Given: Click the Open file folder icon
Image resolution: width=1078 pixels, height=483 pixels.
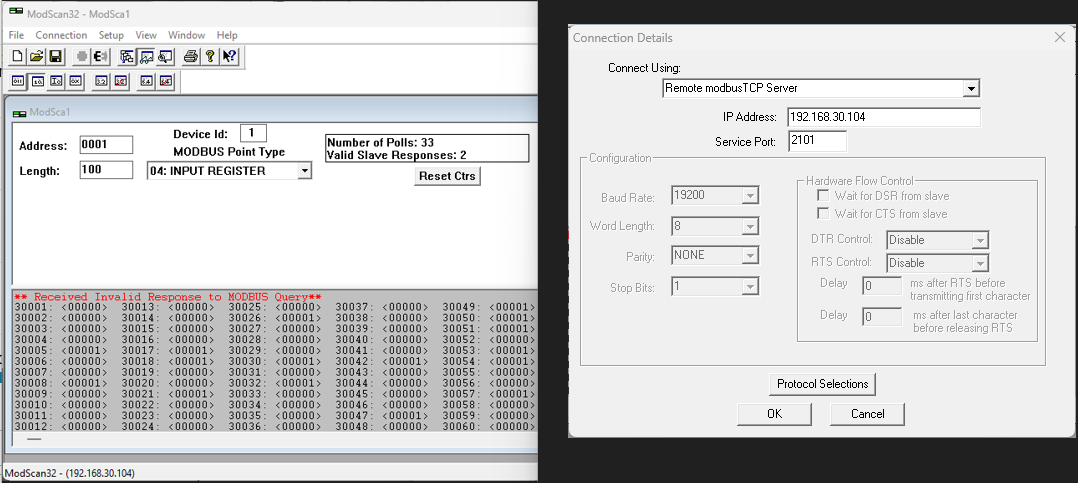Looking at the screenshot, I should click(x=36, y=57).
